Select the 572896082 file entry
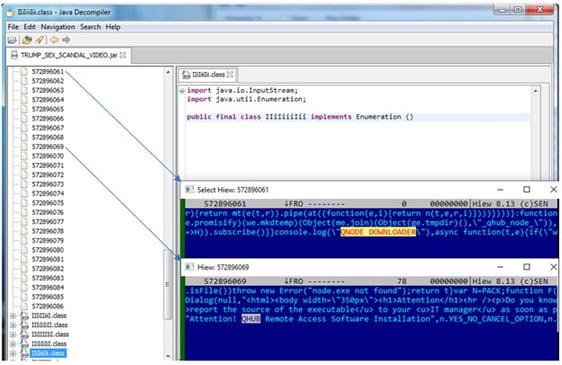This screenshot has width=562, height=365. coord(48,269)
